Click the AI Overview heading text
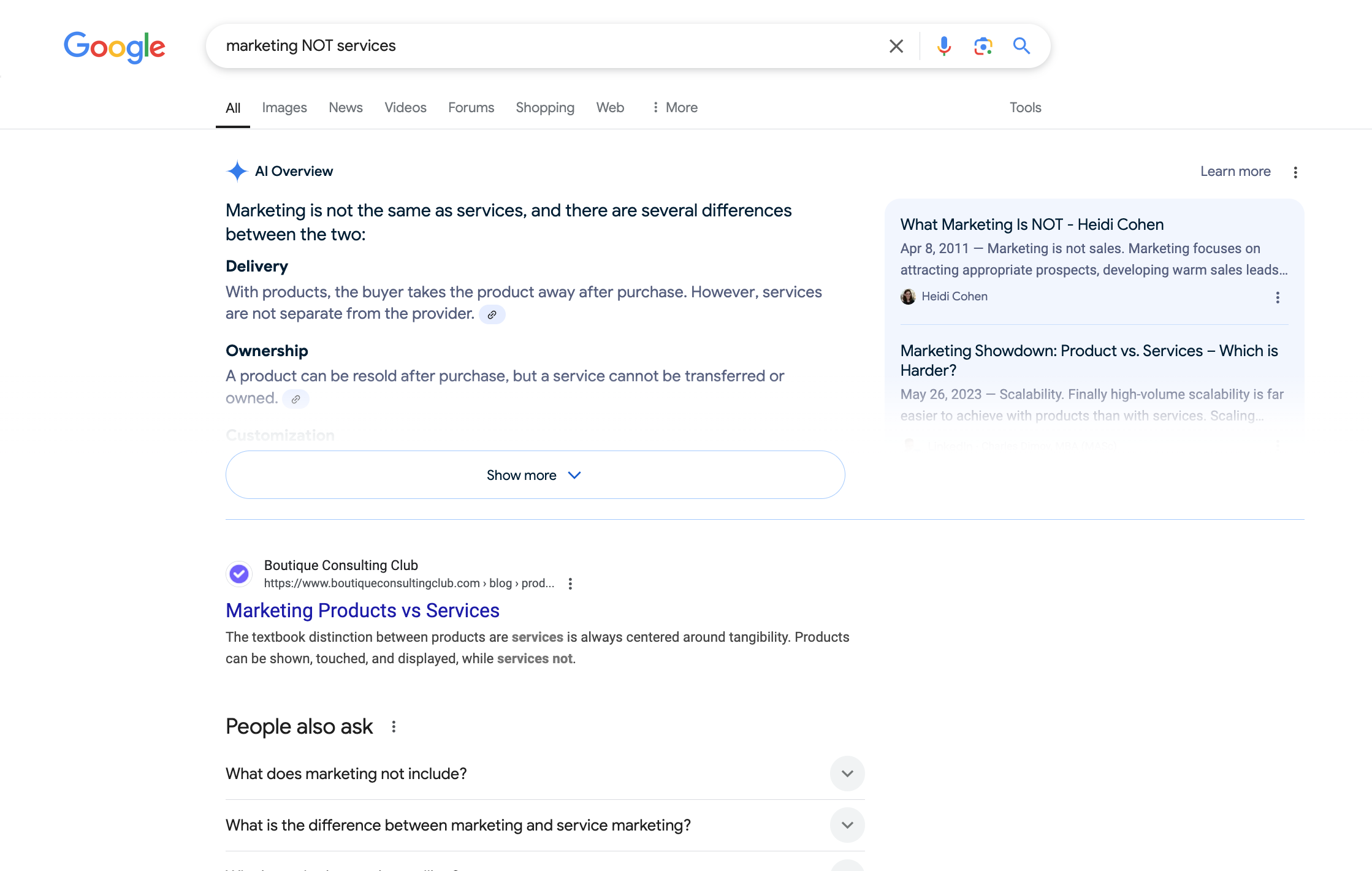 click(x=294, y=171)
